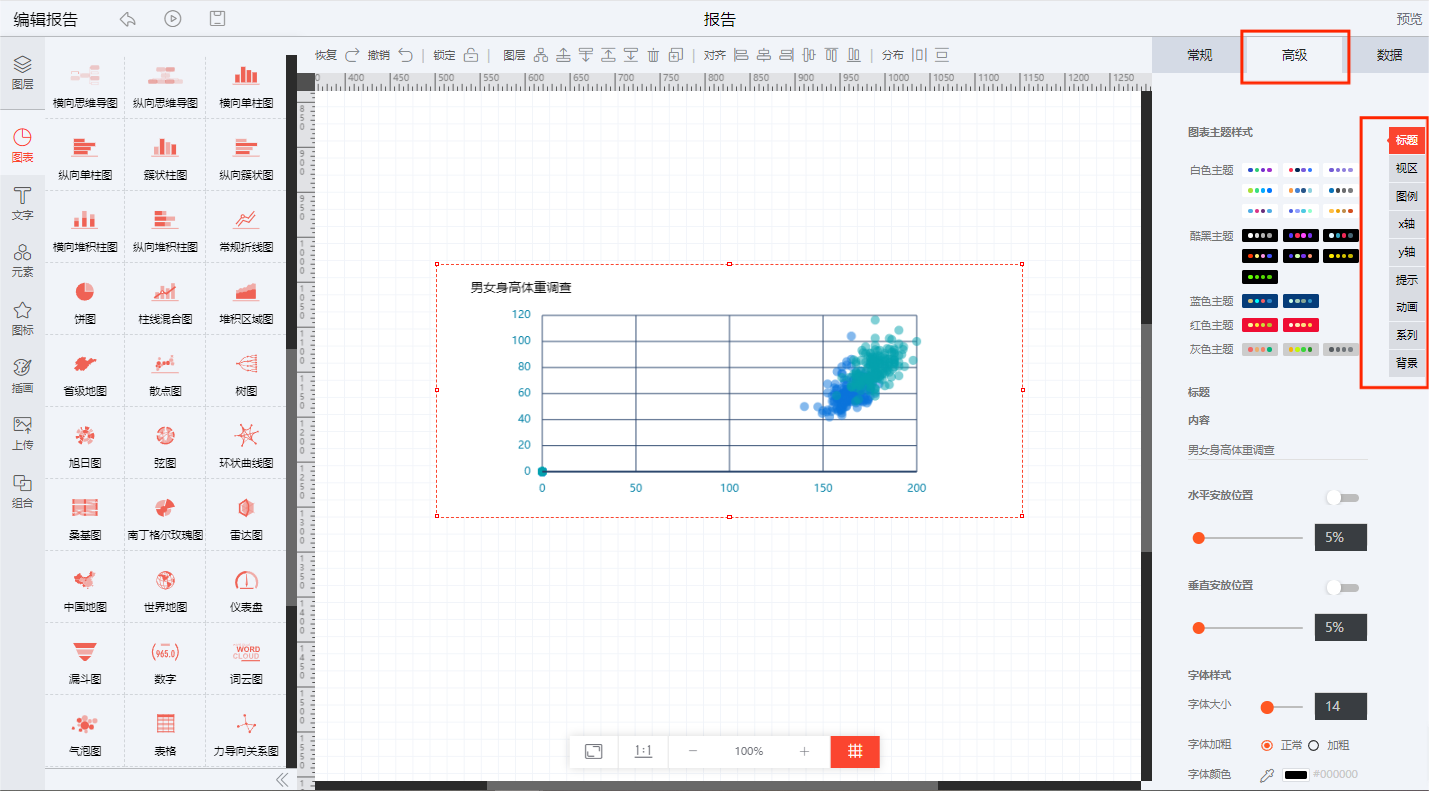This screenshot has height=791, width=1429.
Task: Click the black font color swatch
Action: tap(1295, 775)
